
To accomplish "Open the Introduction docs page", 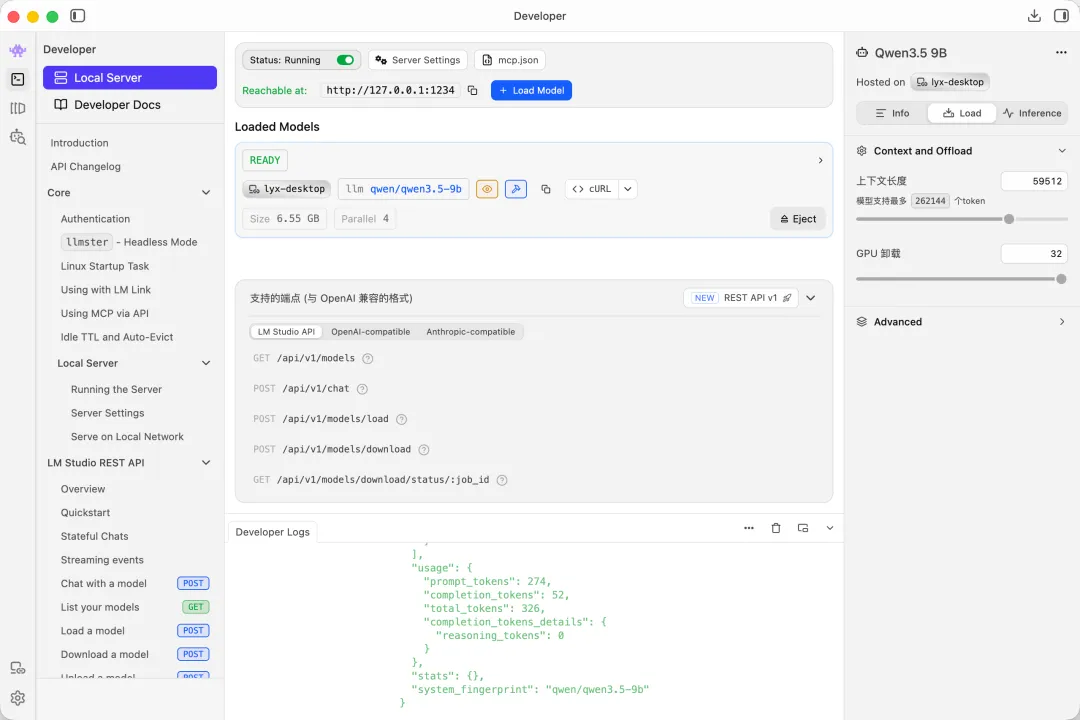I will 79,143.
